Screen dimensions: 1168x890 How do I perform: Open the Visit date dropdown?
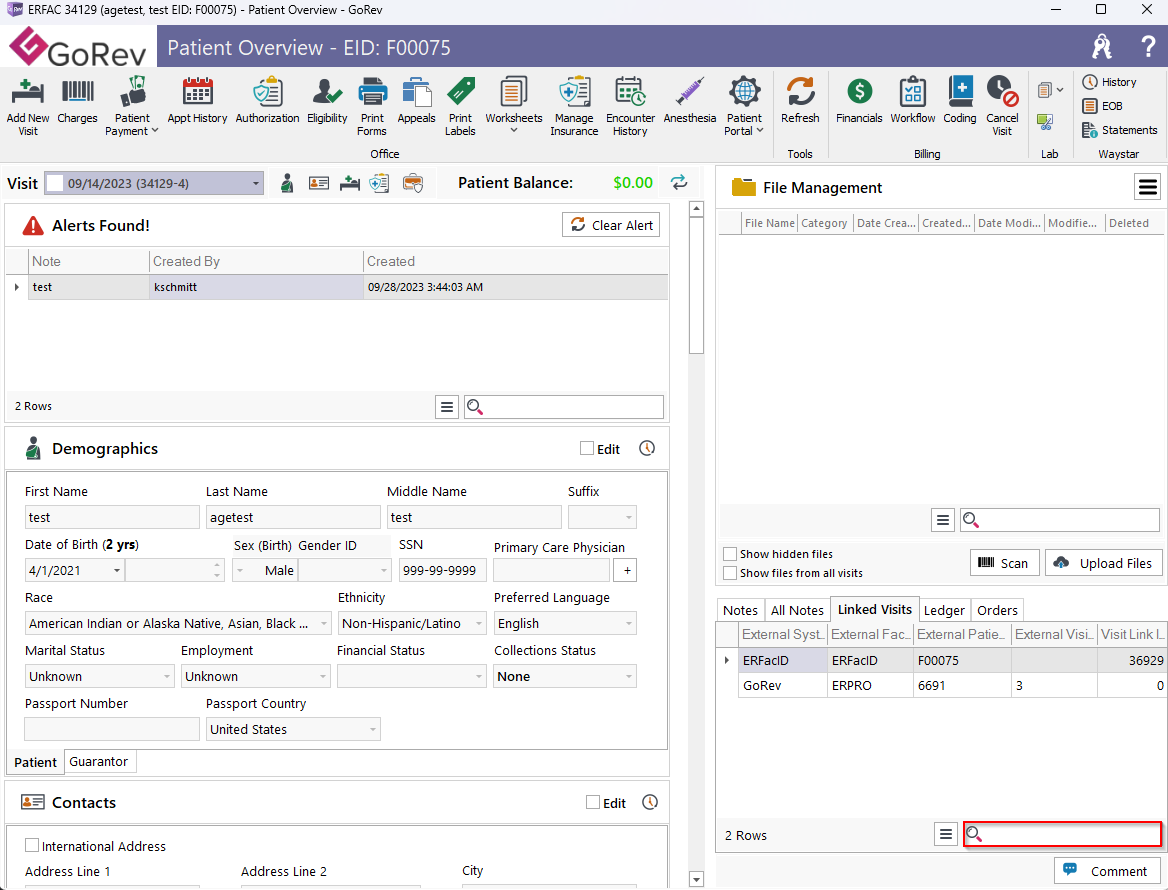[x=256, y=183]
